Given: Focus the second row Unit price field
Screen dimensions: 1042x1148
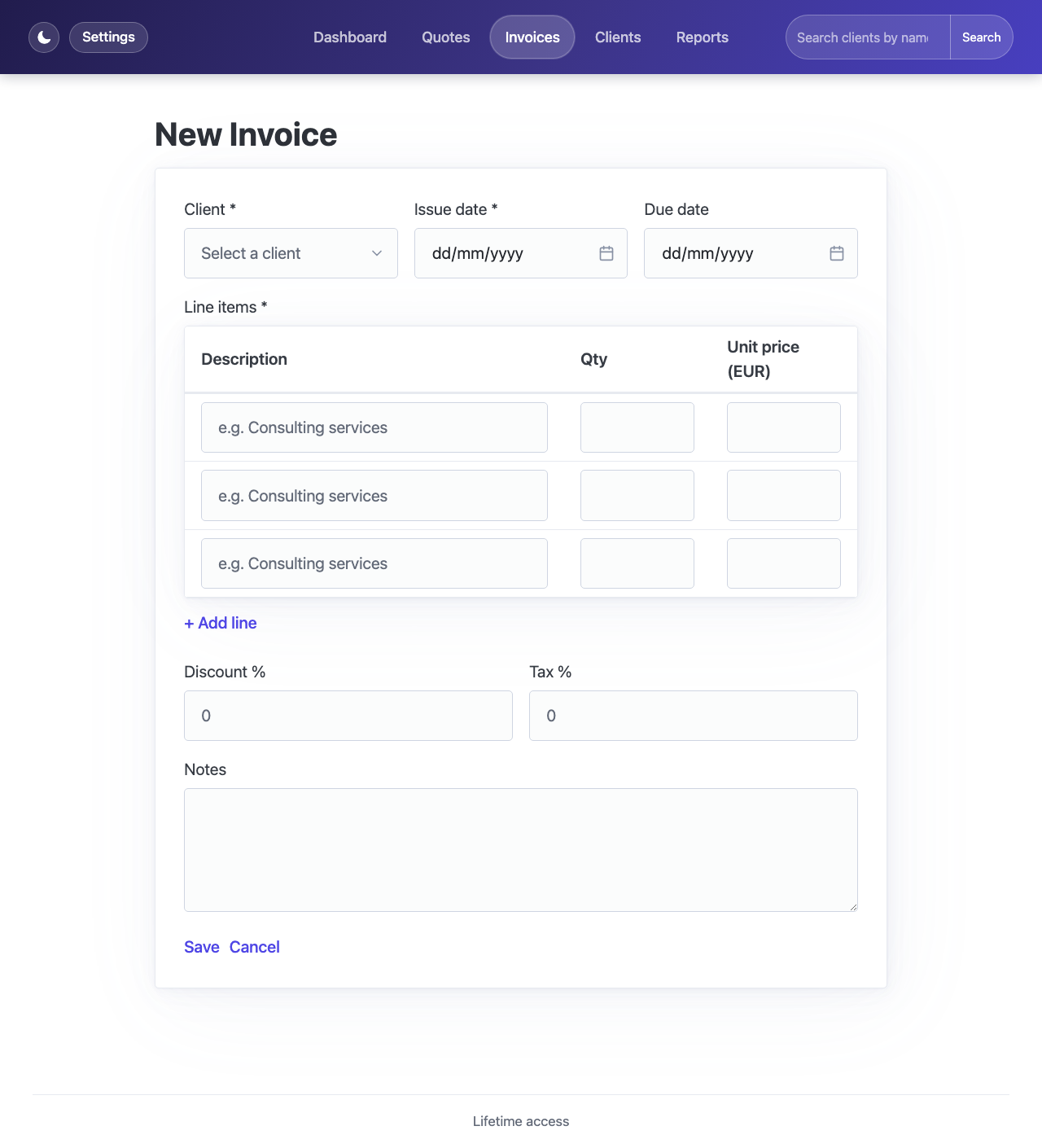Looking at the screenshot, I should 784,496.
